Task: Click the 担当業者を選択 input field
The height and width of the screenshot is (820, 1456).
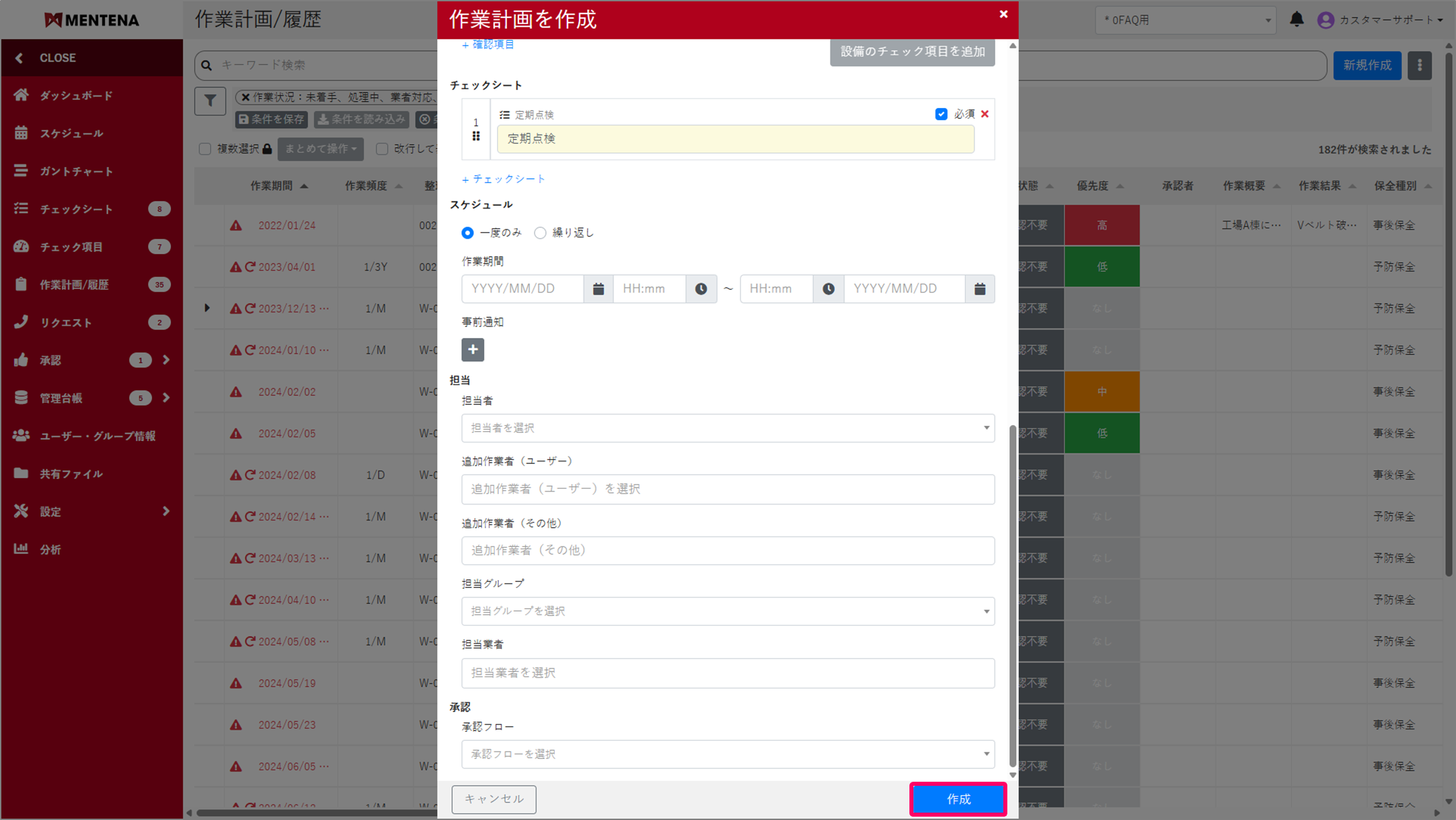Action: click(x=728, y=672)
